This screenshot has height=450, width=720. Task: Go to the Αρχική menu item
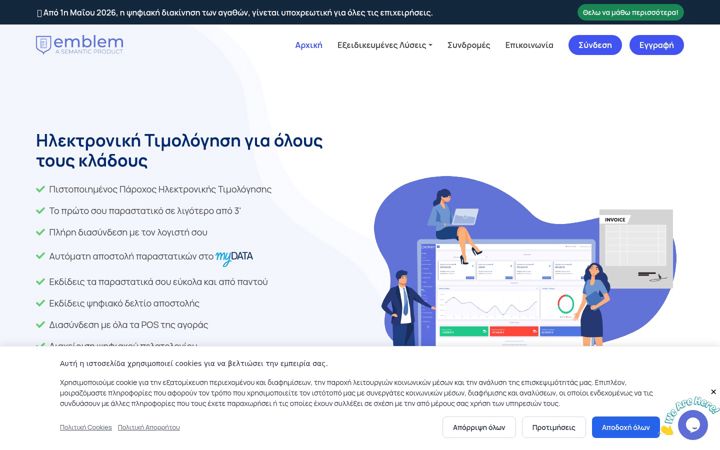309,45
